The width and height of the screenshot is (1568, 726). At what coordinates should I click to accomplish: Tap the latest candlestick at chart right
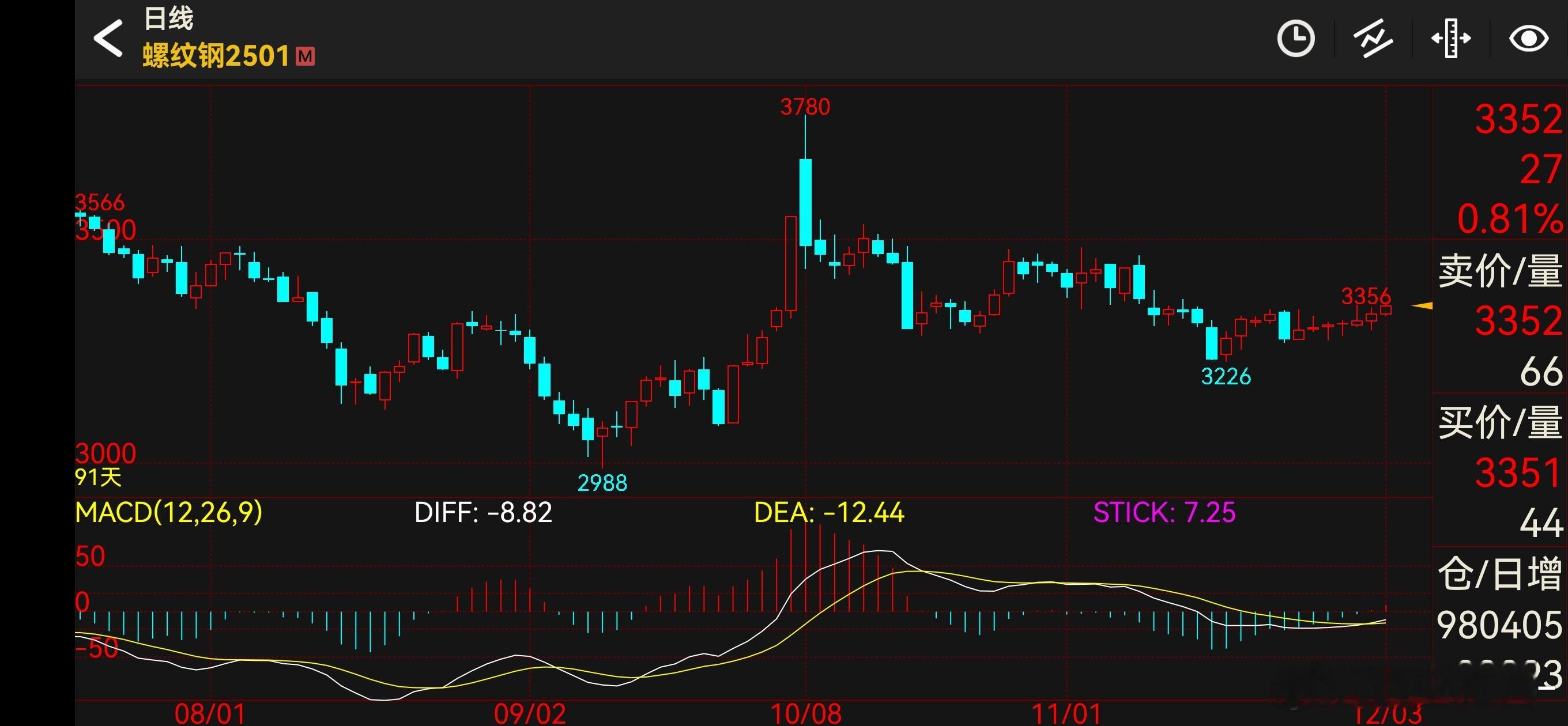coord(1386,310)
